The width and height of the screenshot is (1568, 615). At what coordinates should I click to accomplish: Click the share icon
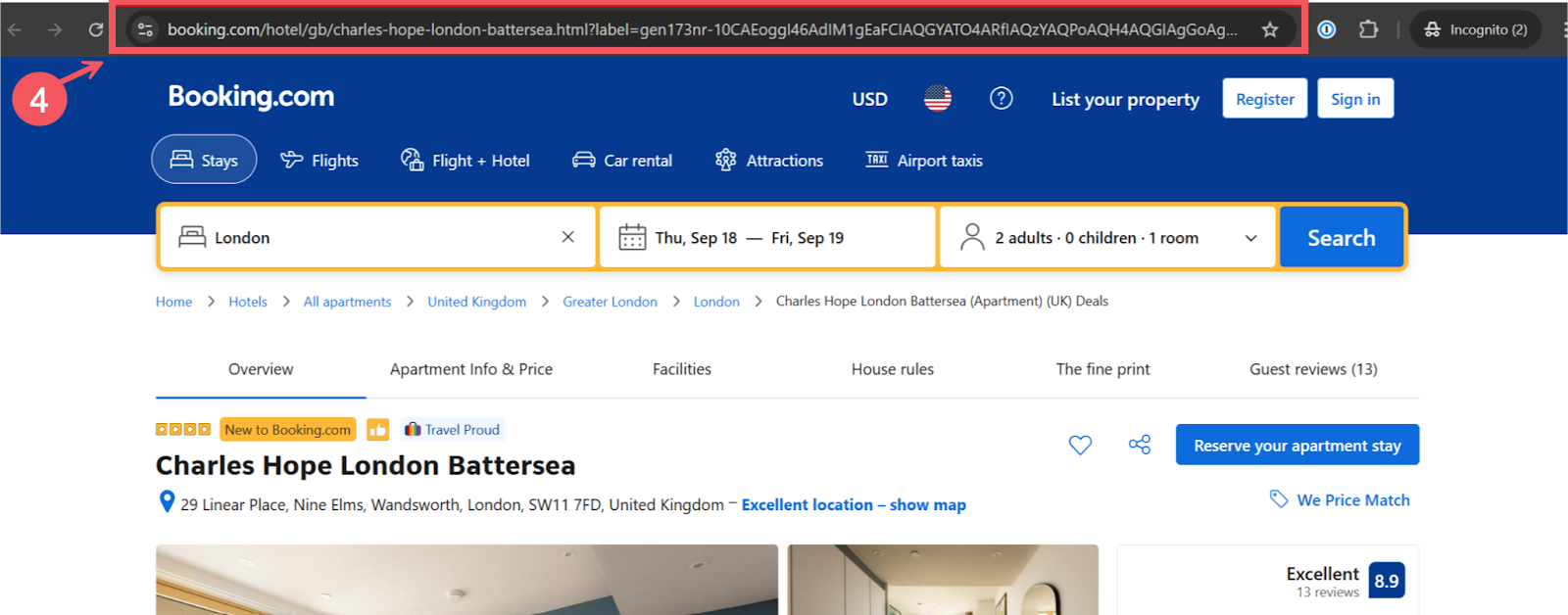(x=1139, y=445)
